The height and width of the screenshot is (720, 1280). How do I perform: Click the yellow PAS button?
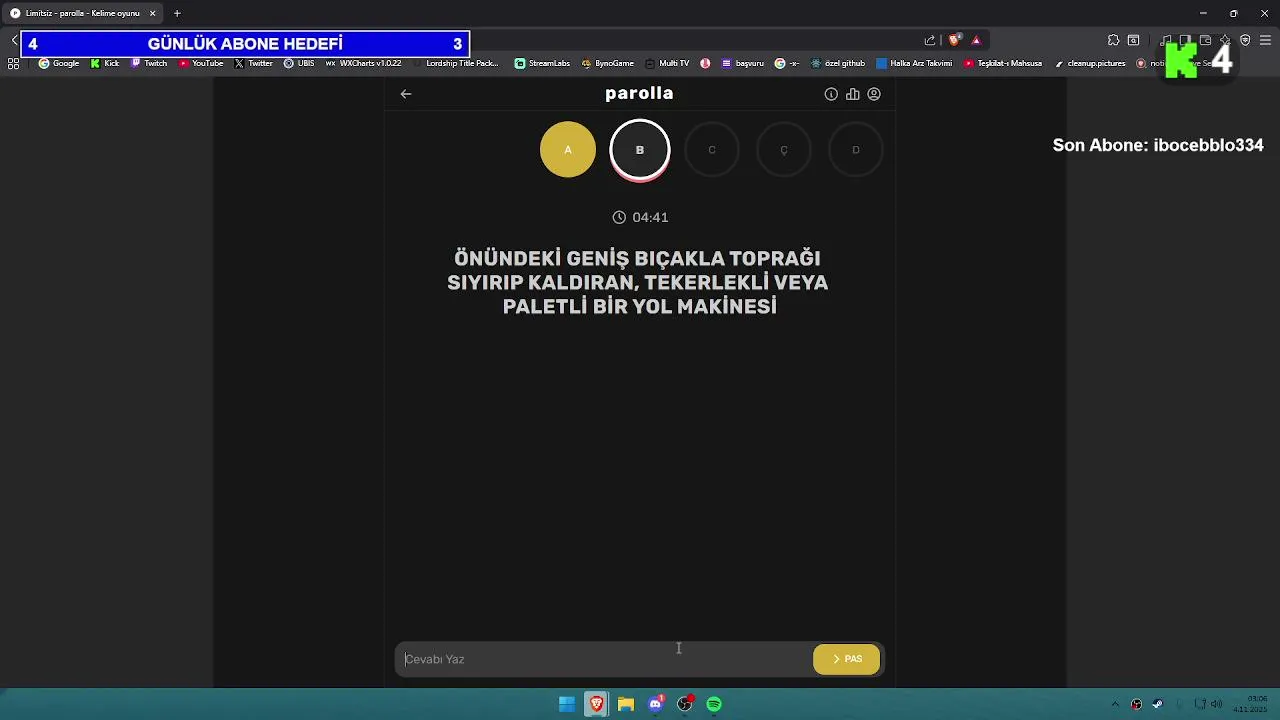847,659
